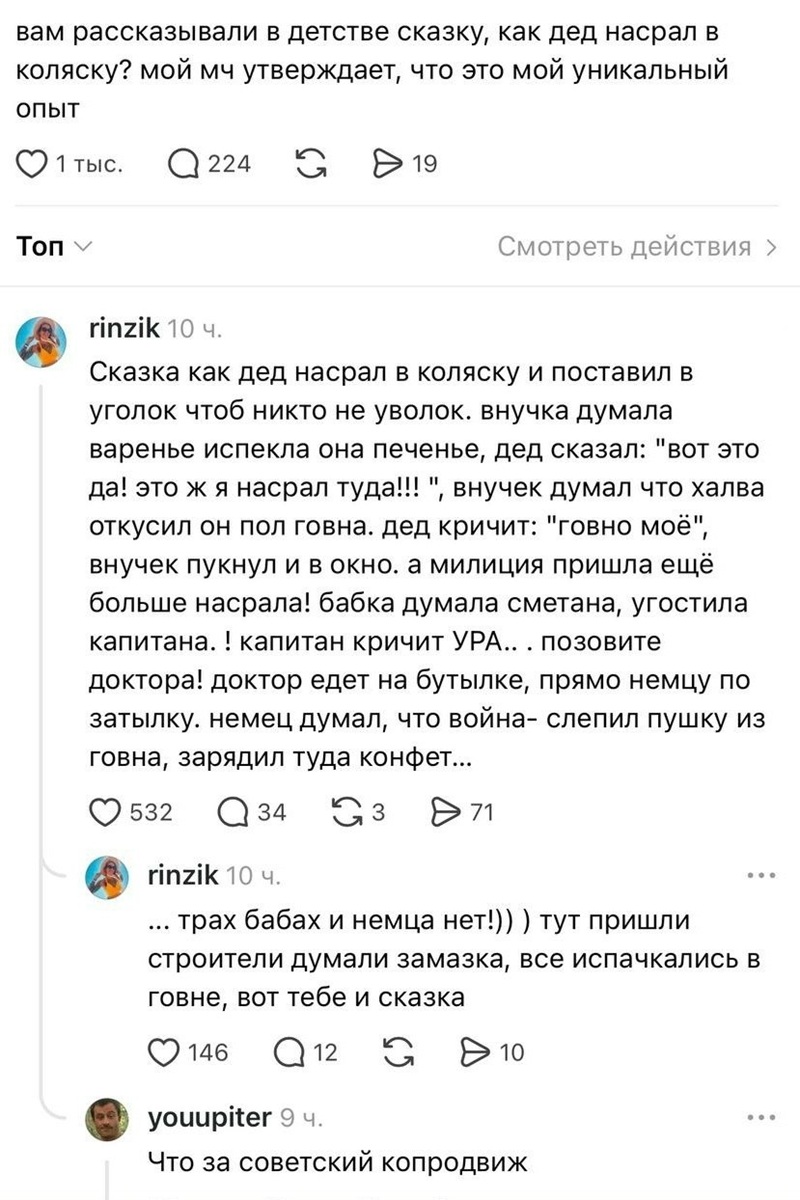The image size is (800, 1200).
Task: Open rinzik's profile from the first comment username
Action: coord(125,328)
